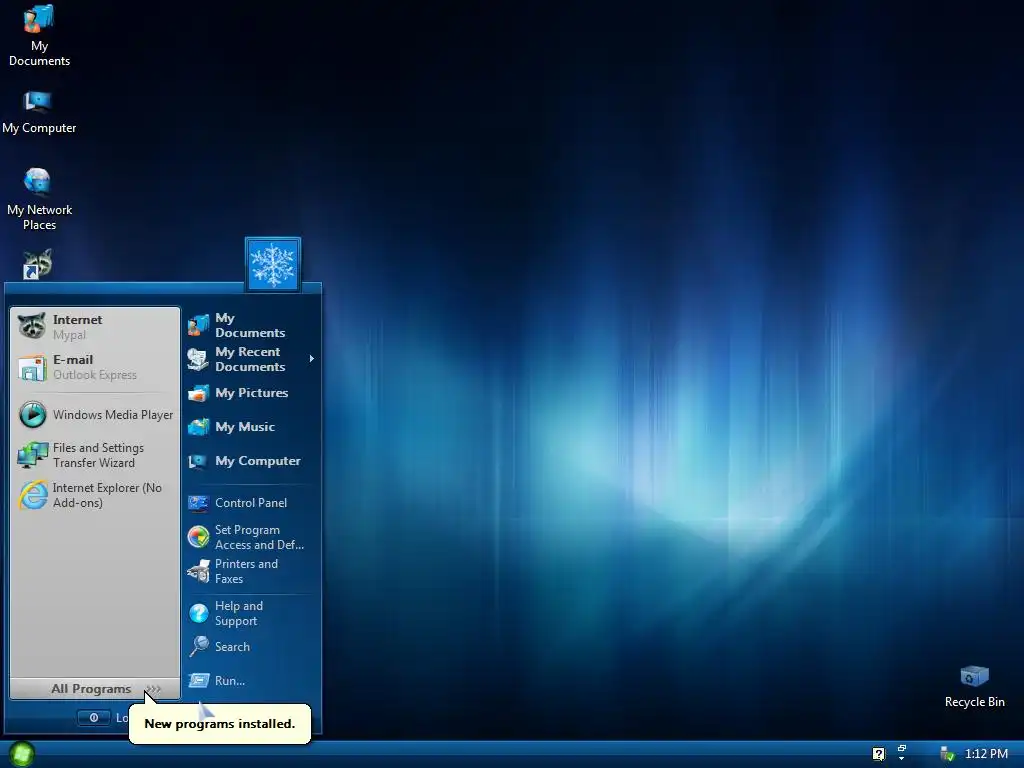Expand My Recent Documents submenu arrow
1024x768 pixels.
tap(312, 359)
